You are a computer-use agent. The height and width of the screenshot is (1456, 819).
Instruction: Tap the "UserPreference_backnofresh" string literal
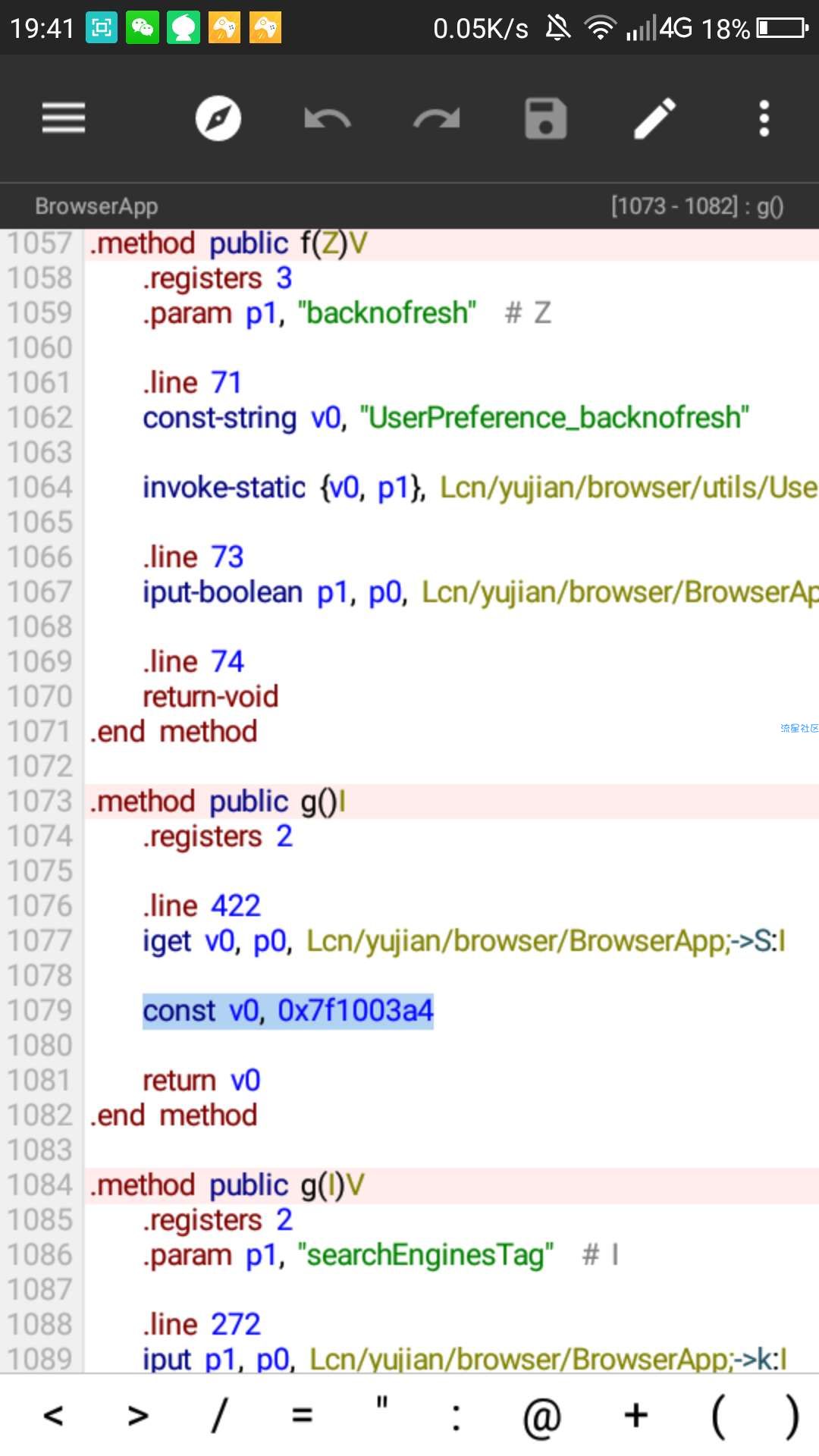coord(554,418)
